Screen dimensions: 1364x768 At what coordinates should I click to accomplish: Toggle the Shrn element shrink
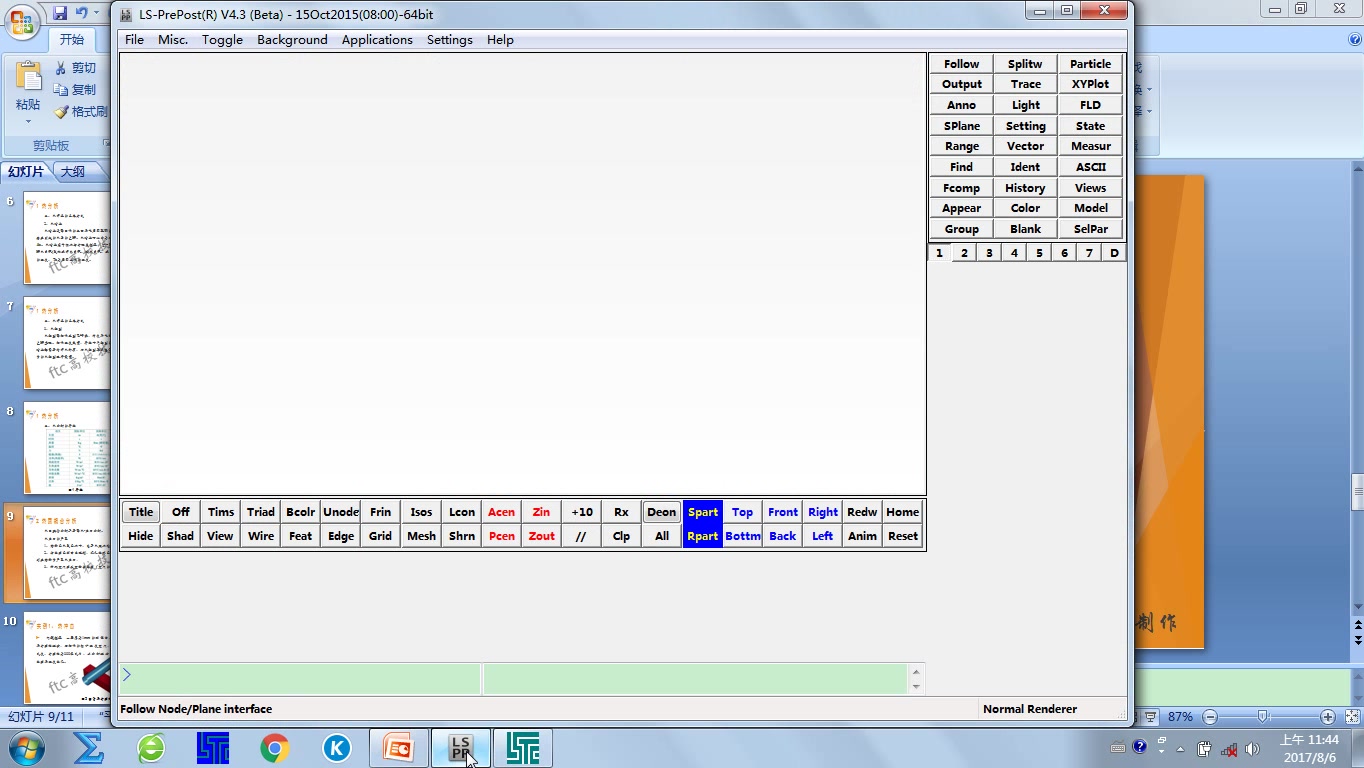pos(462,536)
